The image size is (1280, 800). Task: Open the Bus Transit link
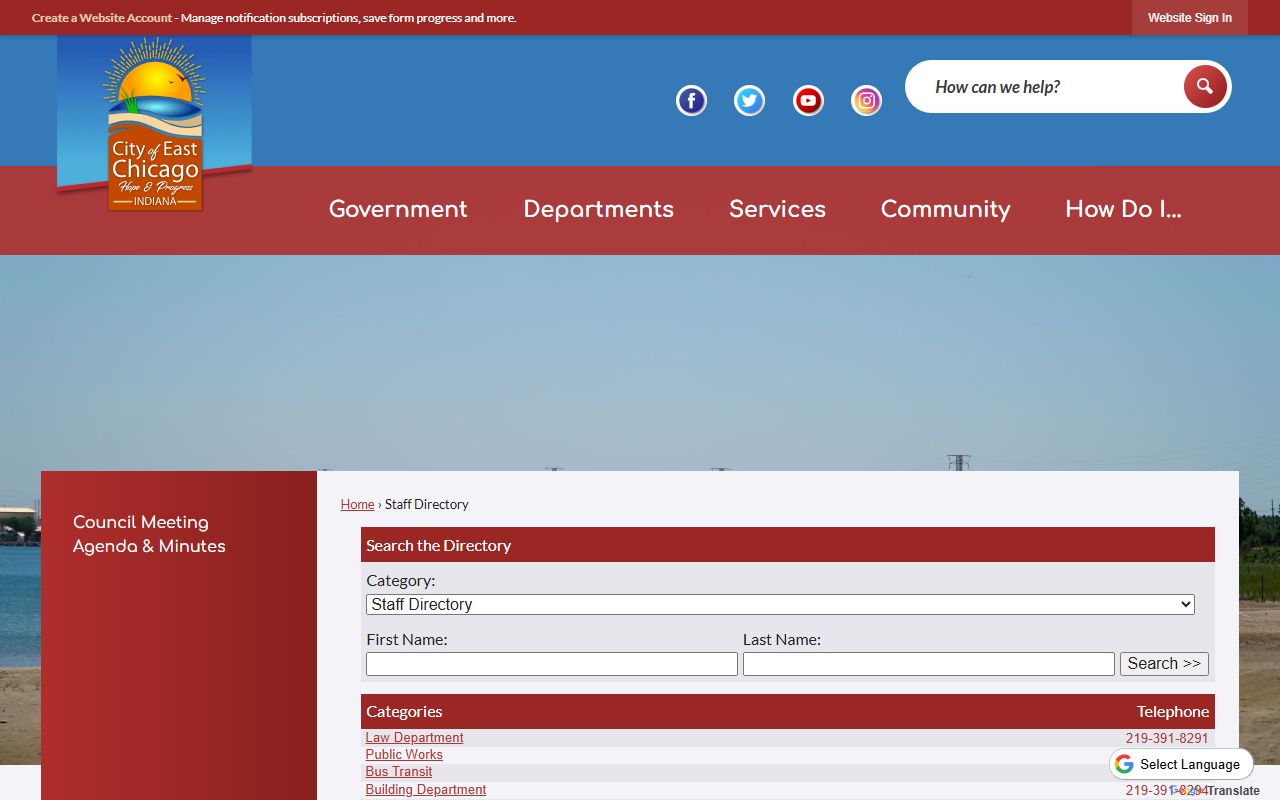click(399, 772)
